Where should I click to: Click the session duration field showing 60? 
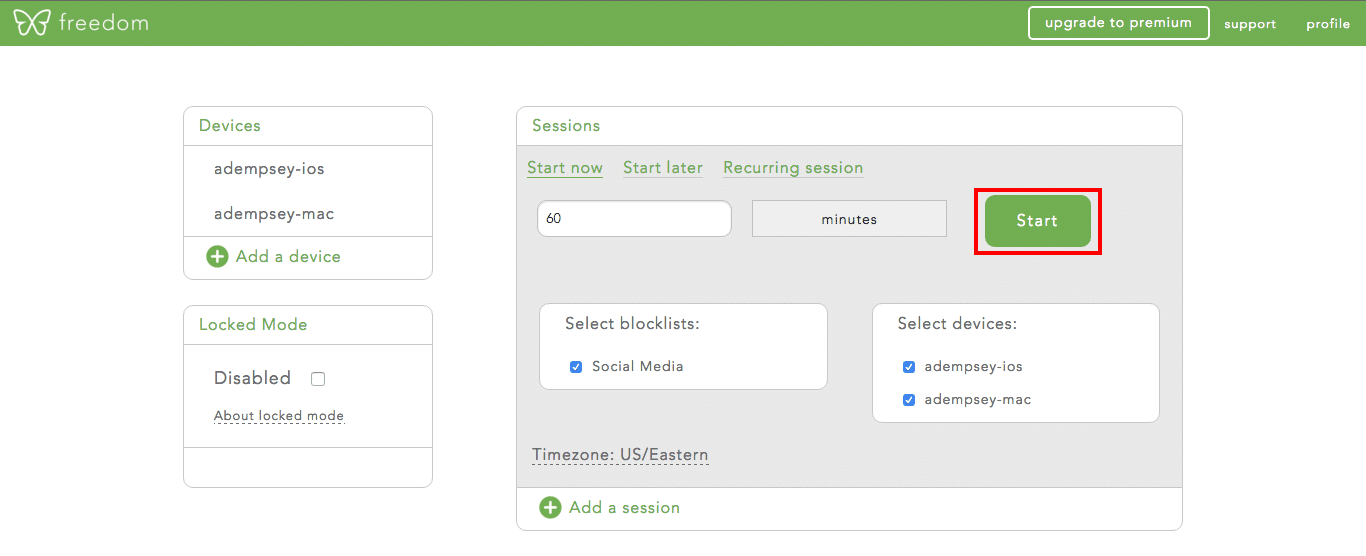coord(634,219)
